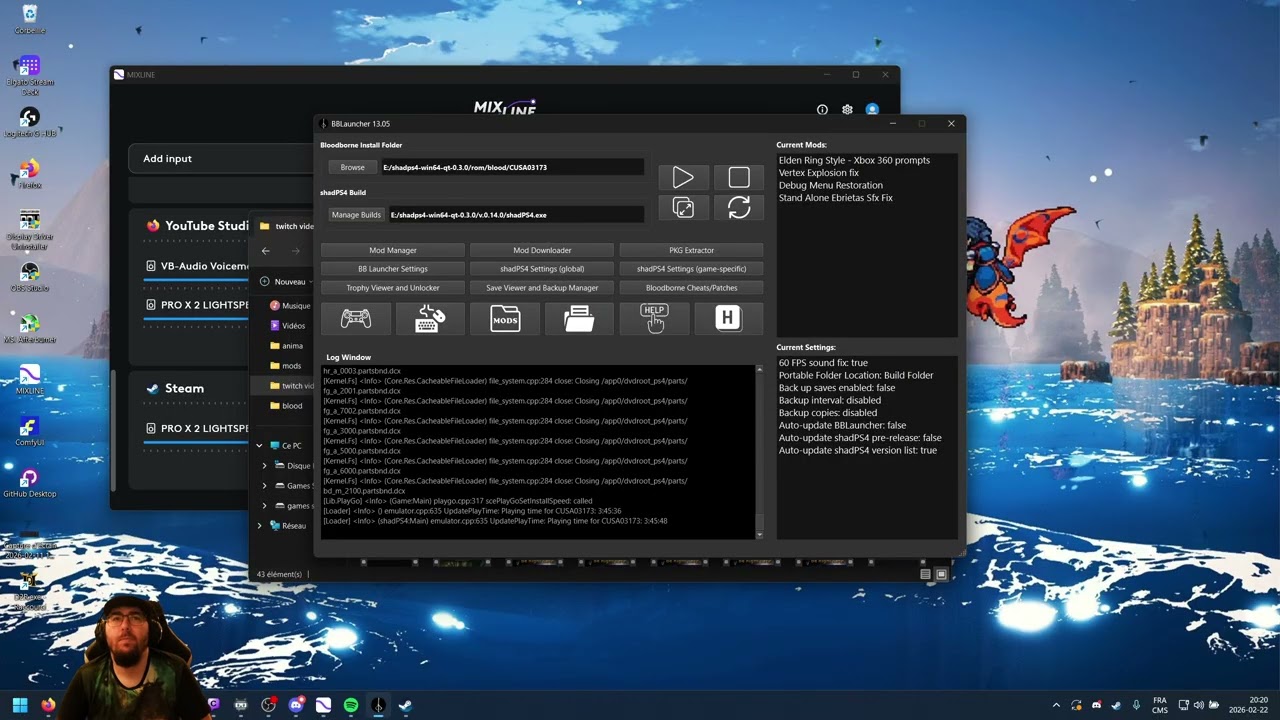Screen dimensions: 1280x720
Task: Open the Mod Manager
Action: coord(392,250)
